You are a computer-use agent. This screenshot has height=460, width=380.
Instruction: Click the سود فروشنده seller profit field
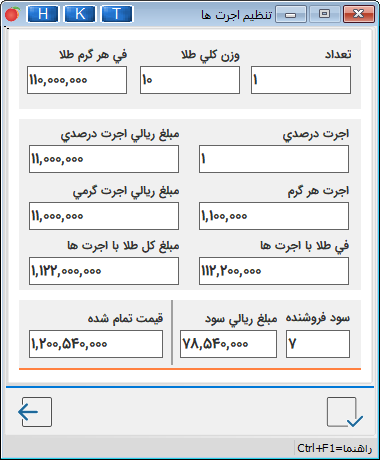pos(318,344)
